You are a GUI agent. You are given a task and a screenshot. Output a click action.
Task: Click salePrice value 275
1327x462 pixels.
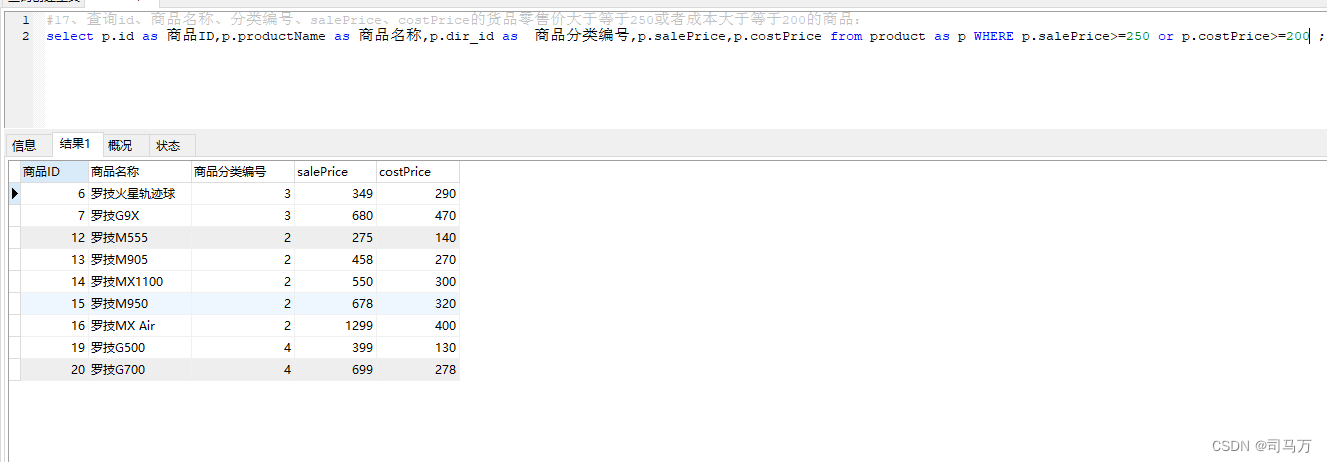coord(336,238)
